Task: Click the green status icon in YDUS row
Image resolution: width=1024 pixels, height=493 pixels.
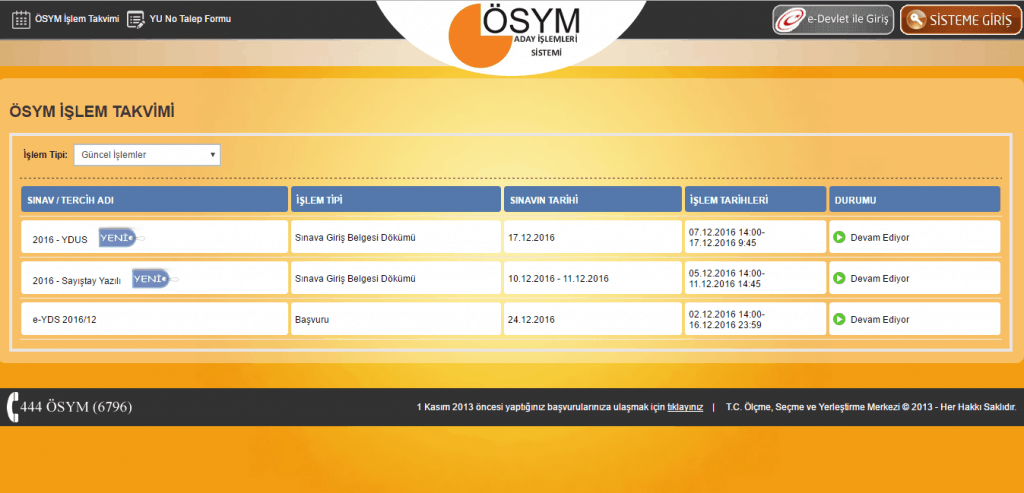Action: point(839,238)
